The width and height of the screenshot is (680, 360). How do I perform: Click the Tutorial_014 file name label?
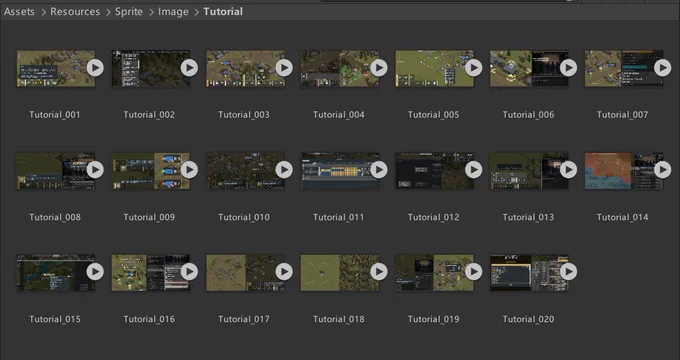point(622,217)
